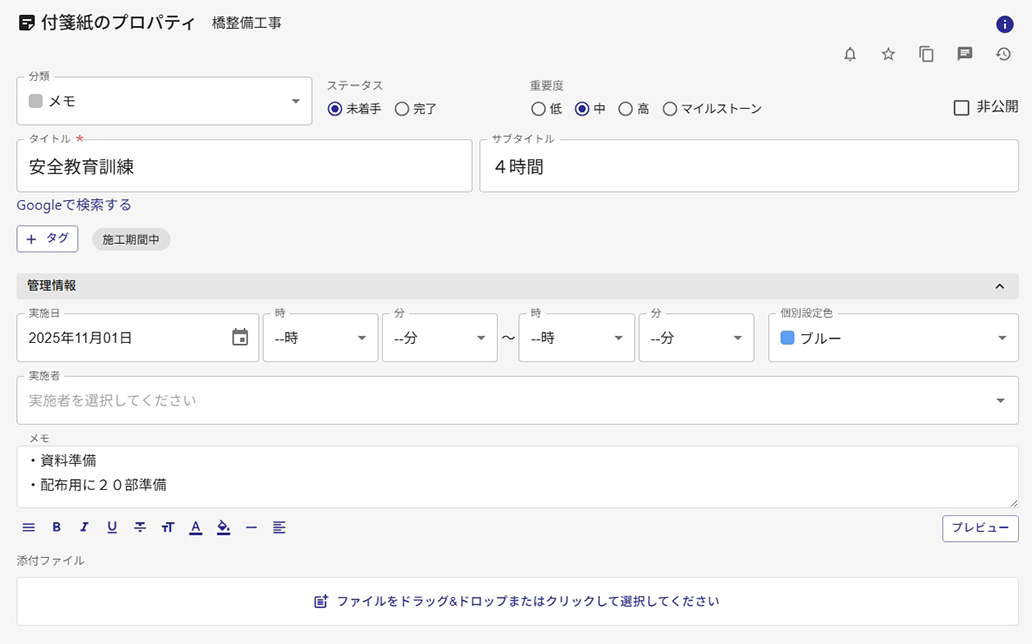Click the プレビュー button

[x=980, y=528]
